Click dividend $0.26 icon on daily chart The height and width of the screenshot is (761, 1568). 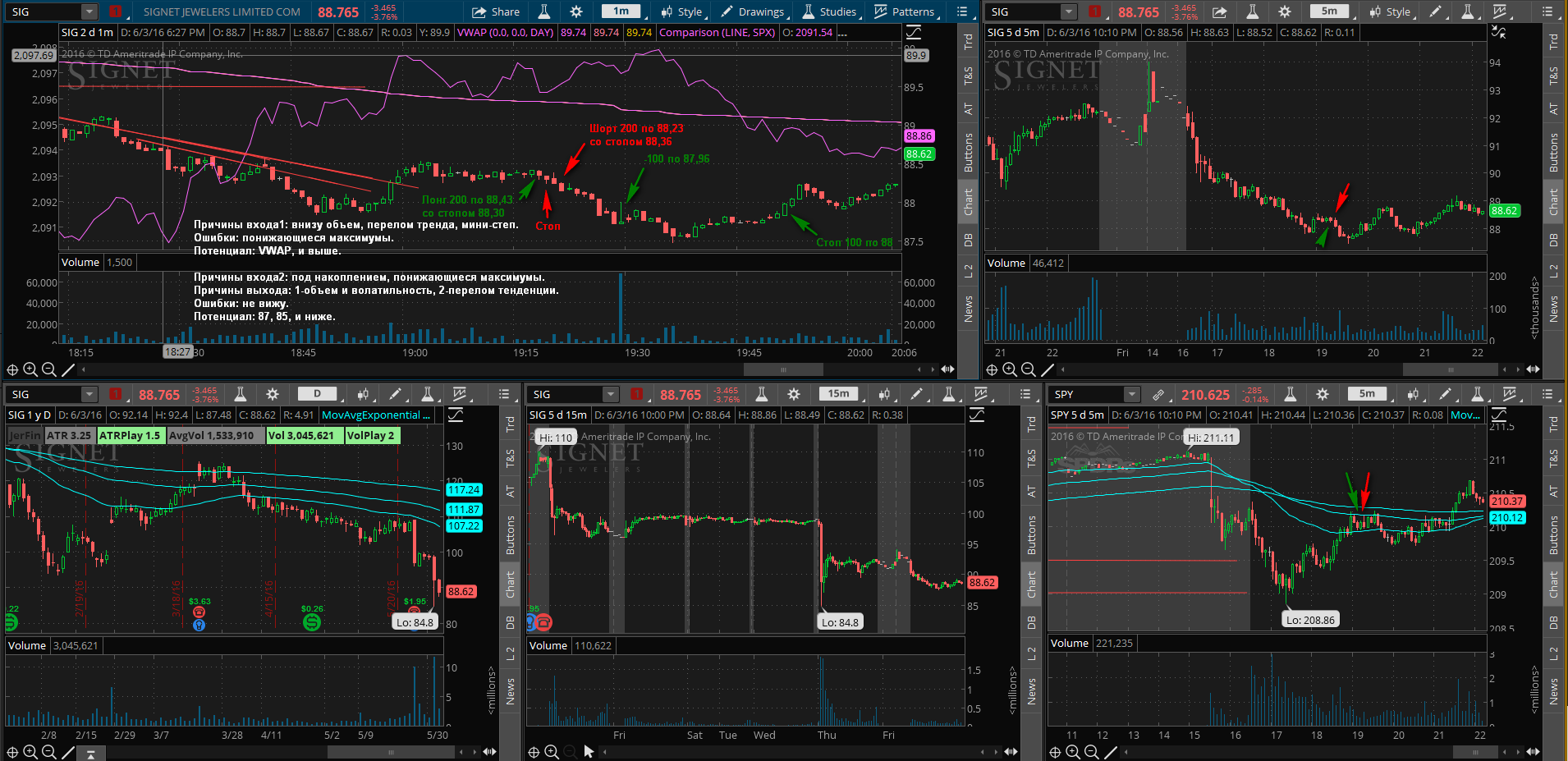pyautogui.click(x=312, y=621)
